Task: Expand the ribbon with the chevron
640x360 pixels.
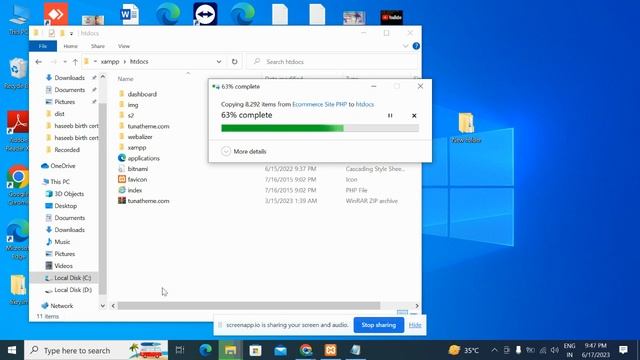Action: click(405, 46)
